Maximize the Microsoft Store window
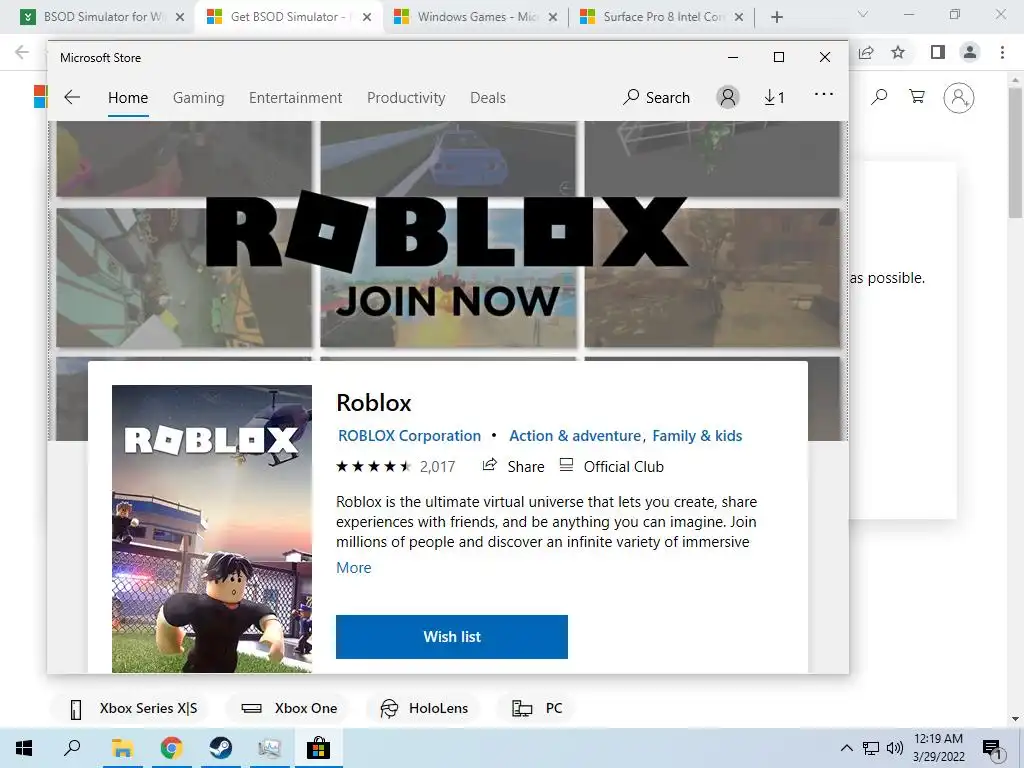The height and width of the screenshot is (768, 1024). point(778,57)
